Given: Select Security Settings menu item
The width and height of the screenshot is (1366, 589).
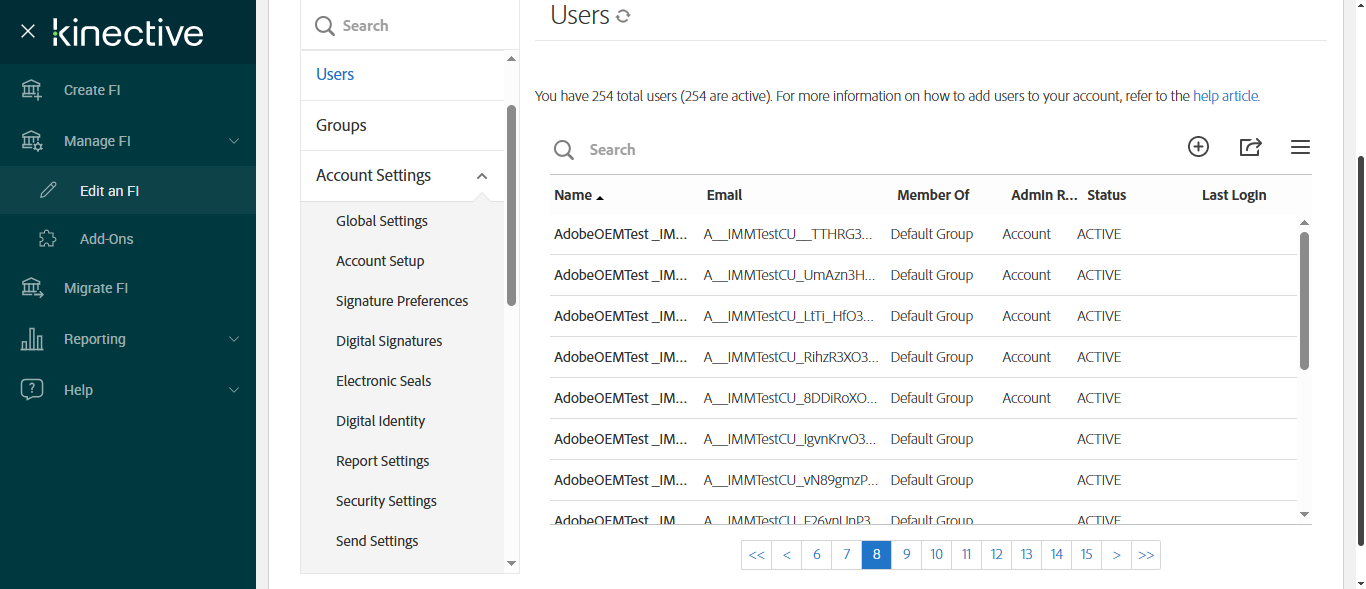Looking at the screenshot, I should point(386,501).
